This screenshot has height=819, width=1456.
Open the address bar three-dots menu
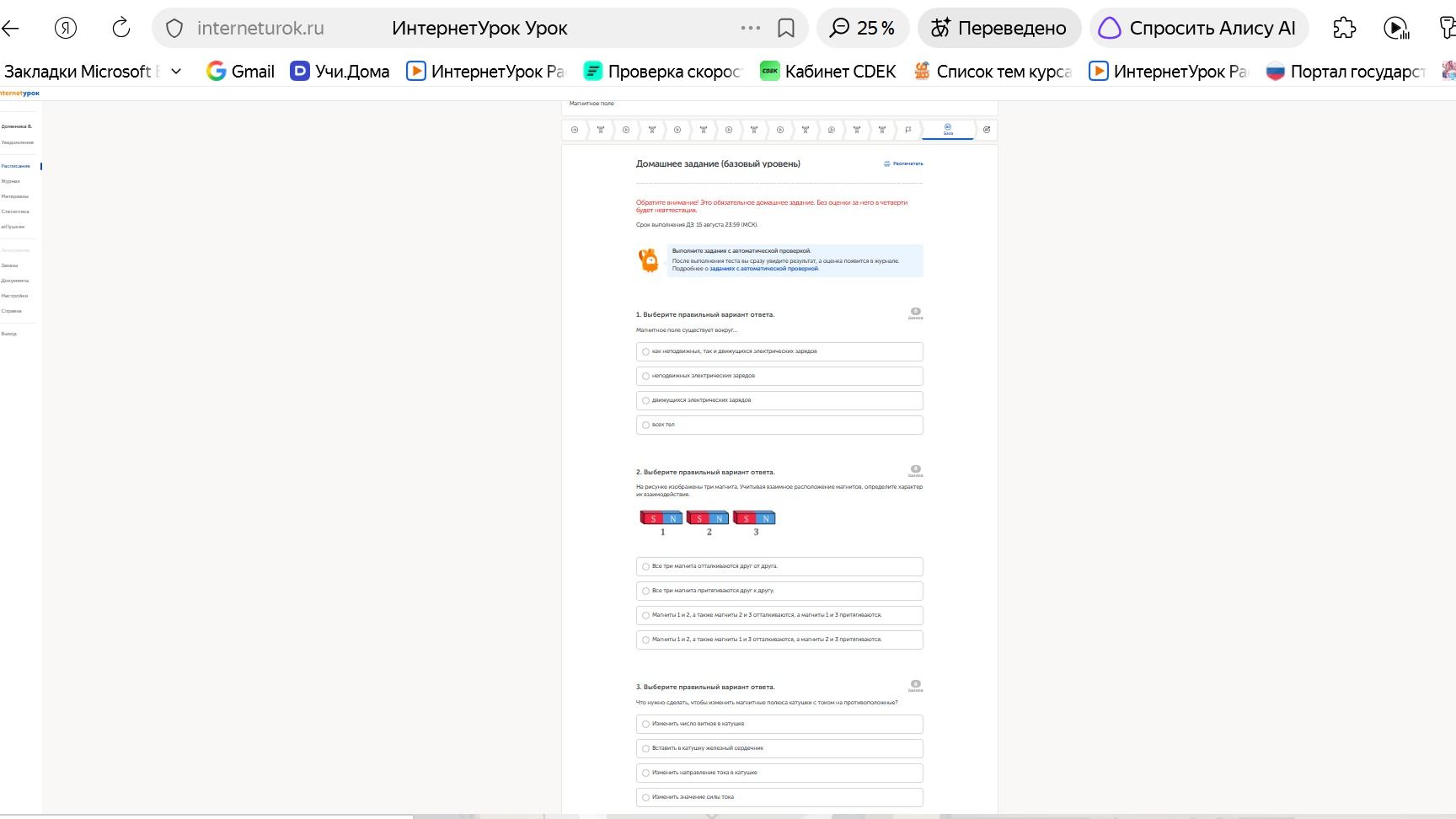[750, 29]
